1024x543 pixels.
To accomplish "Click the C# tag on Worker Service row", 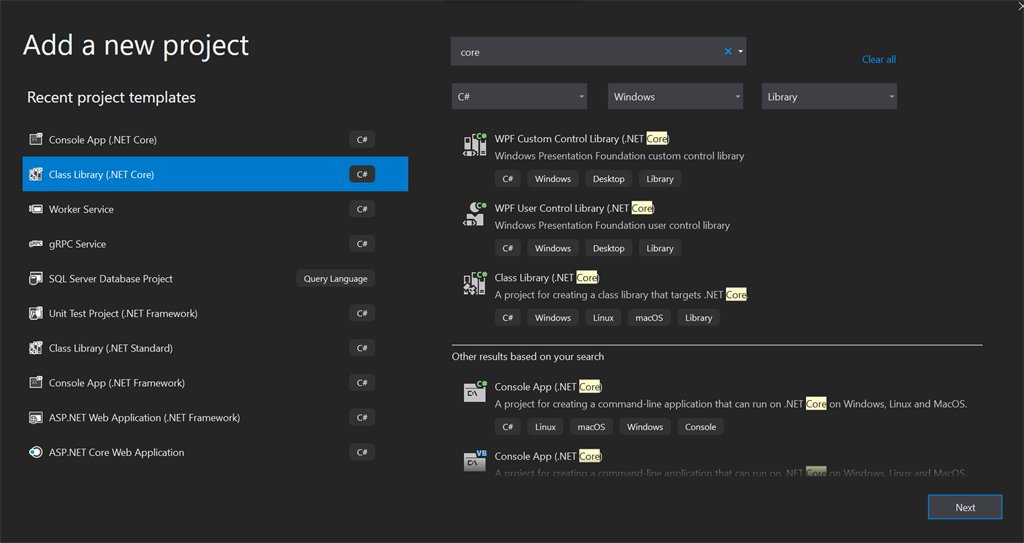I will (362, 209).
